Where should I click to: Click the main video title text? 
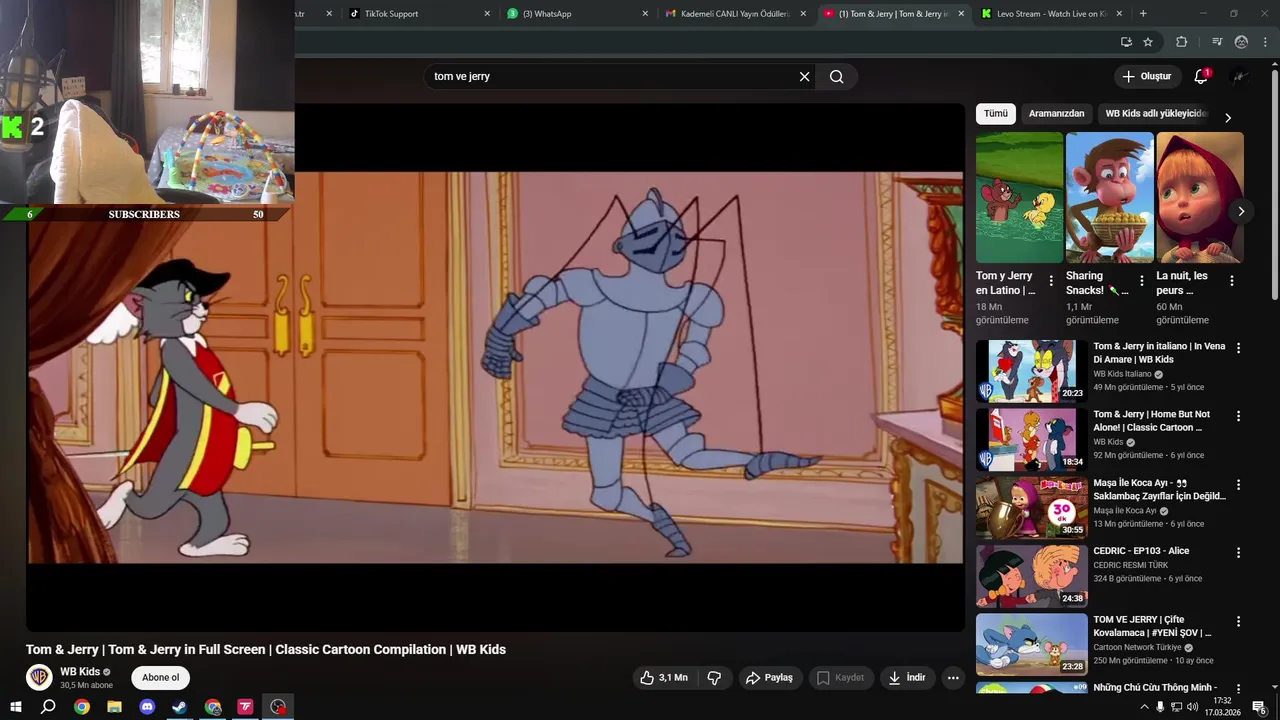tap(266, 650)
